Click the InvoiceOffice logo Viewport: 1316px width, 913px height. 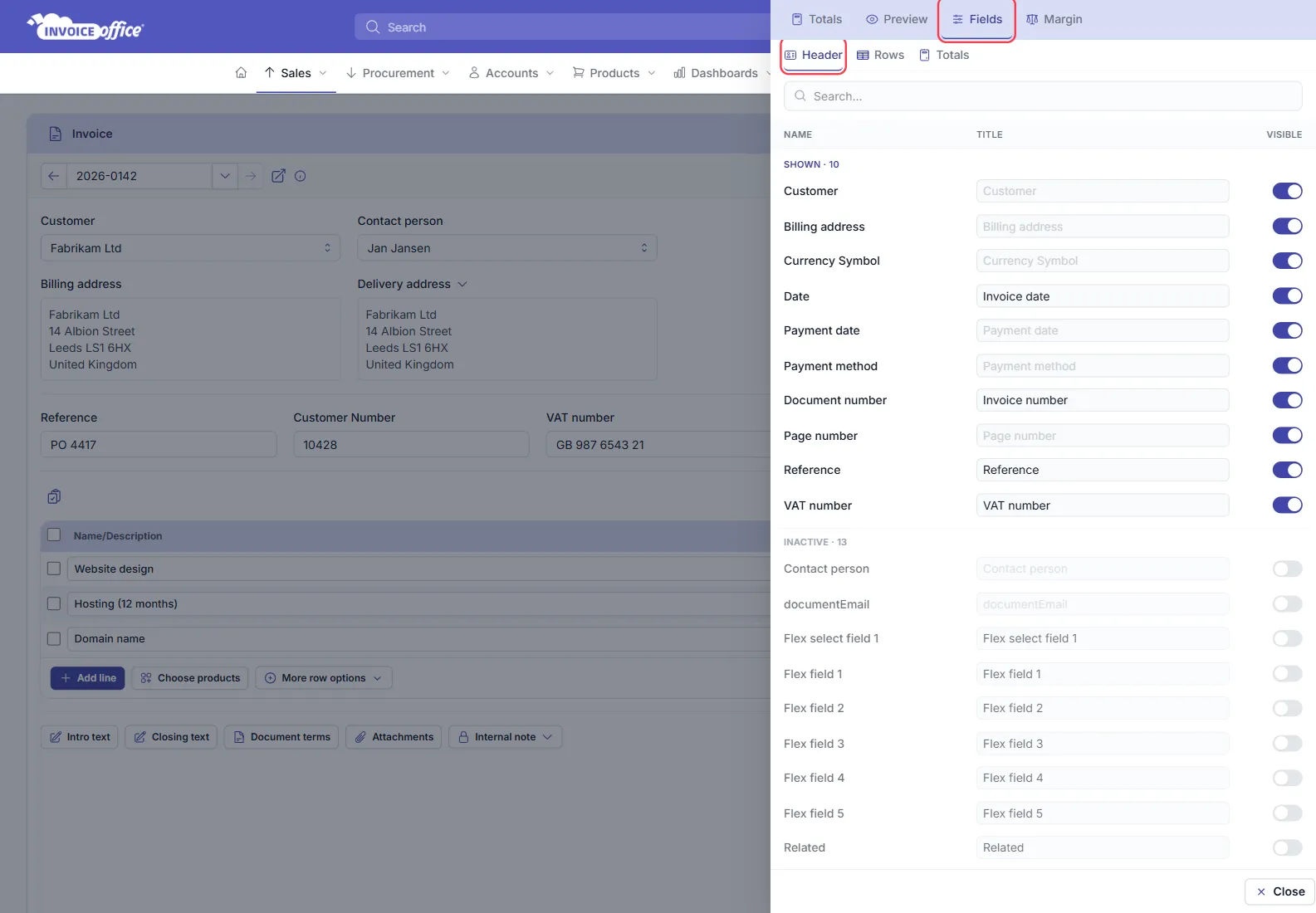click(x=86, y=27)
